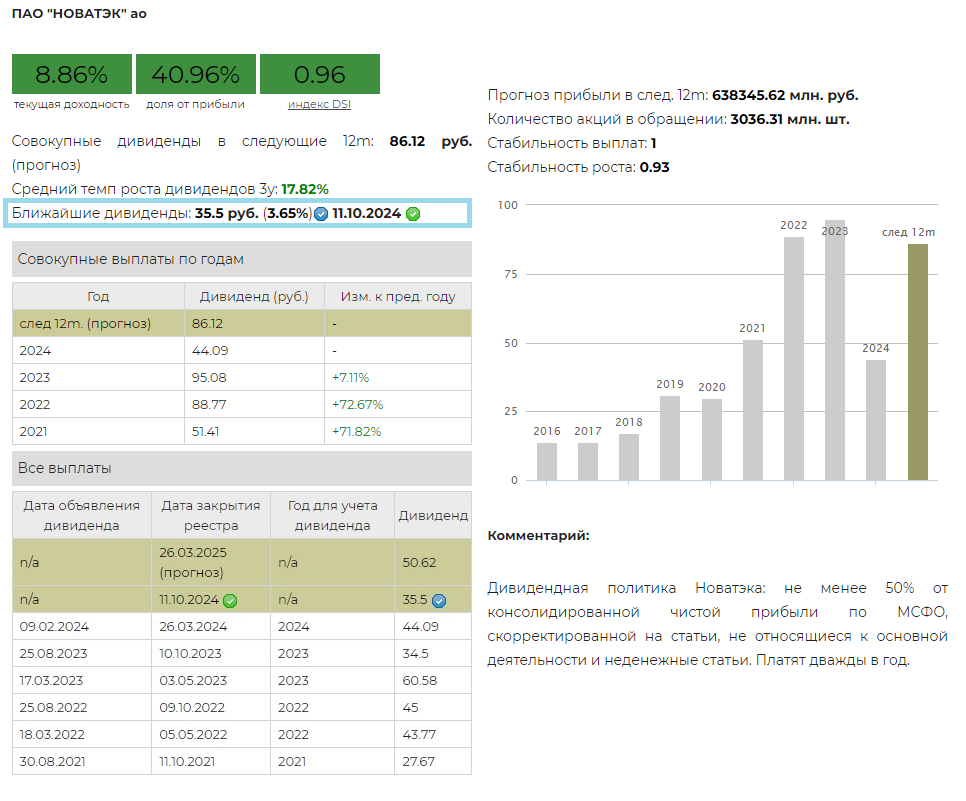The width and height of the screenshot is (966, 801).
Task: Click green checkmark in highlighted nearest dividends line
Action: point(413,214)
